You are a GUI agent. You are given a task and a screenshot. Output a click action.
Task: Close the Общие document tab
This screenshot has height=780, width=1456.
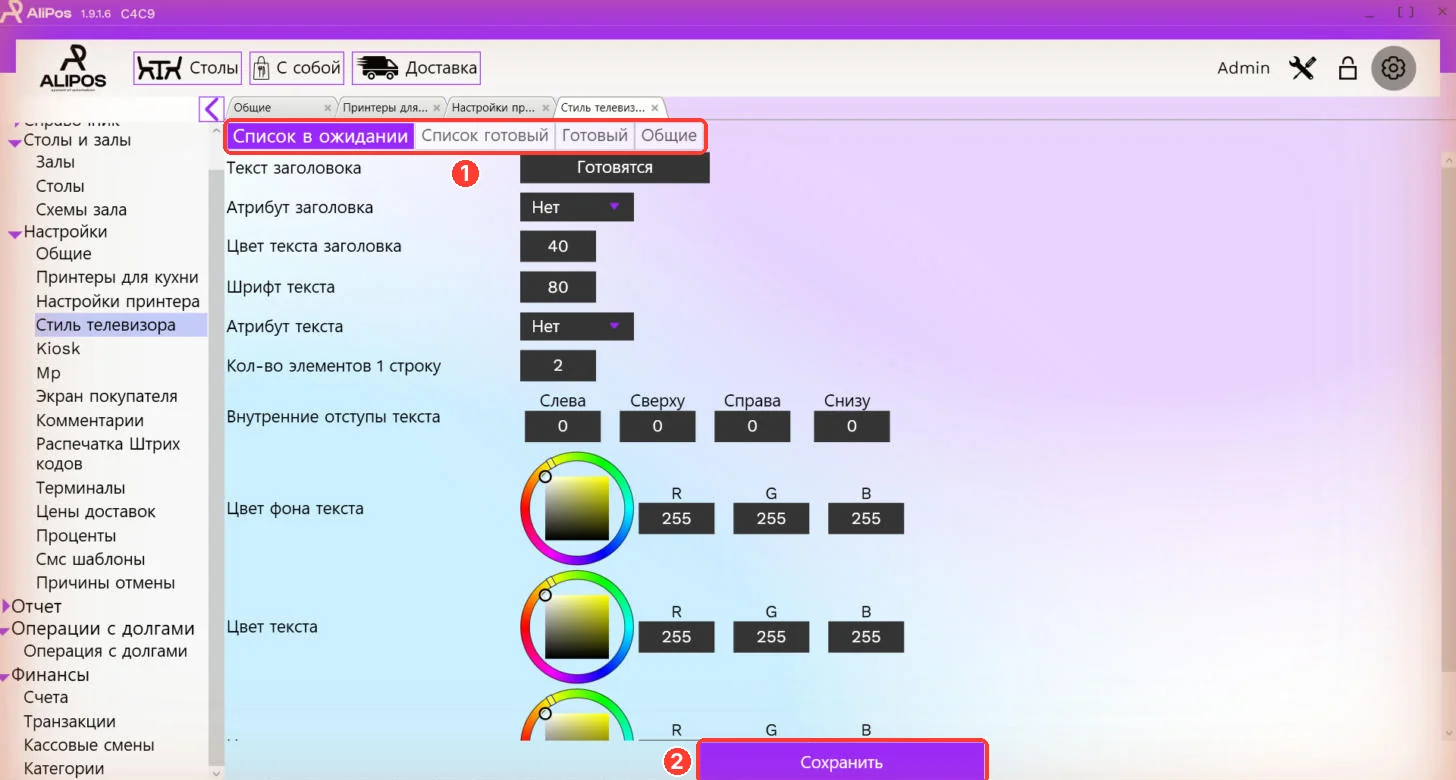328,108
